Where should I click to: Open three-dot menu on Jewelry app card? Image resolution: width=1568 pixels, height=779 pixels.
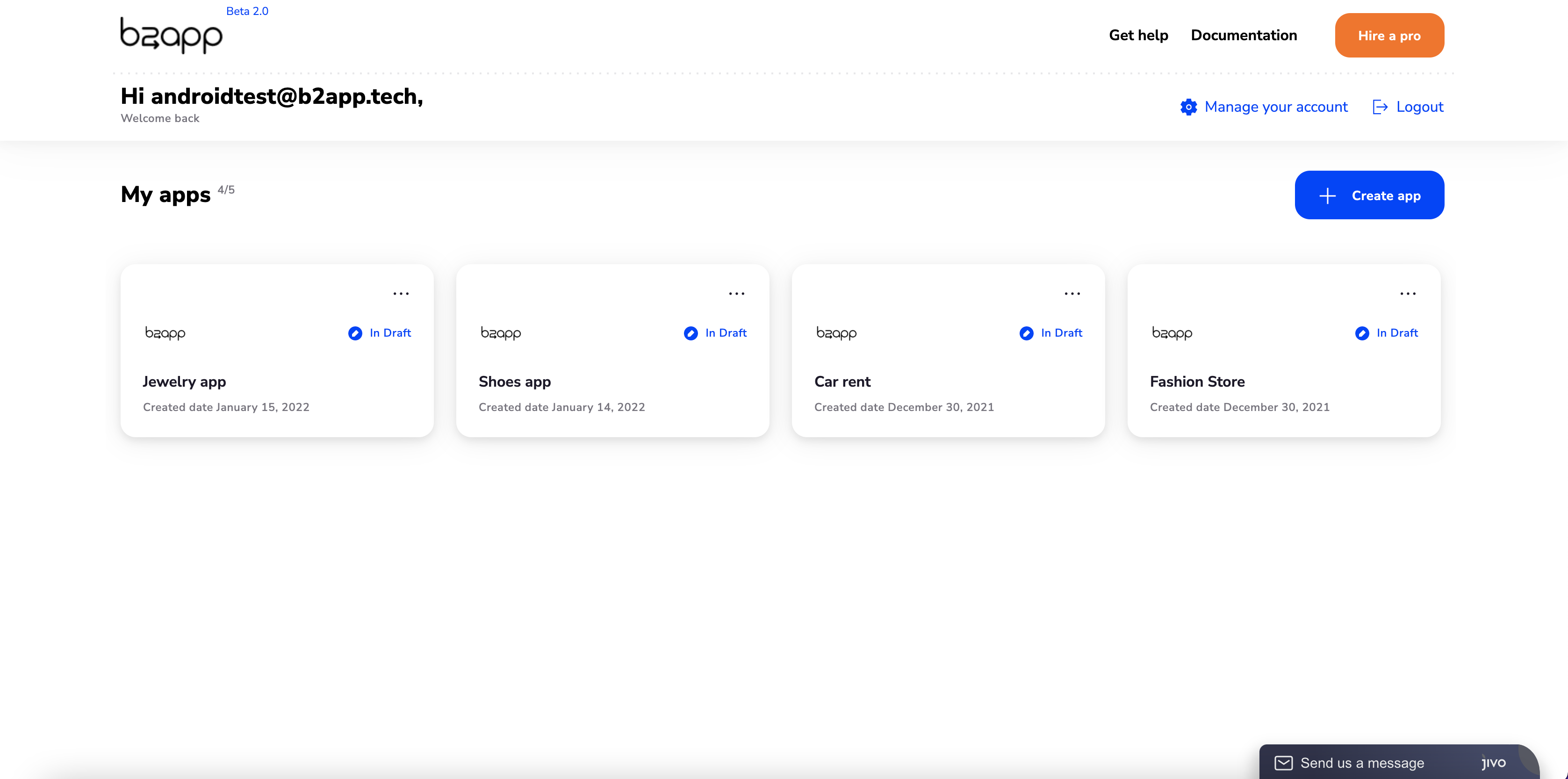(x=401, y=293)
